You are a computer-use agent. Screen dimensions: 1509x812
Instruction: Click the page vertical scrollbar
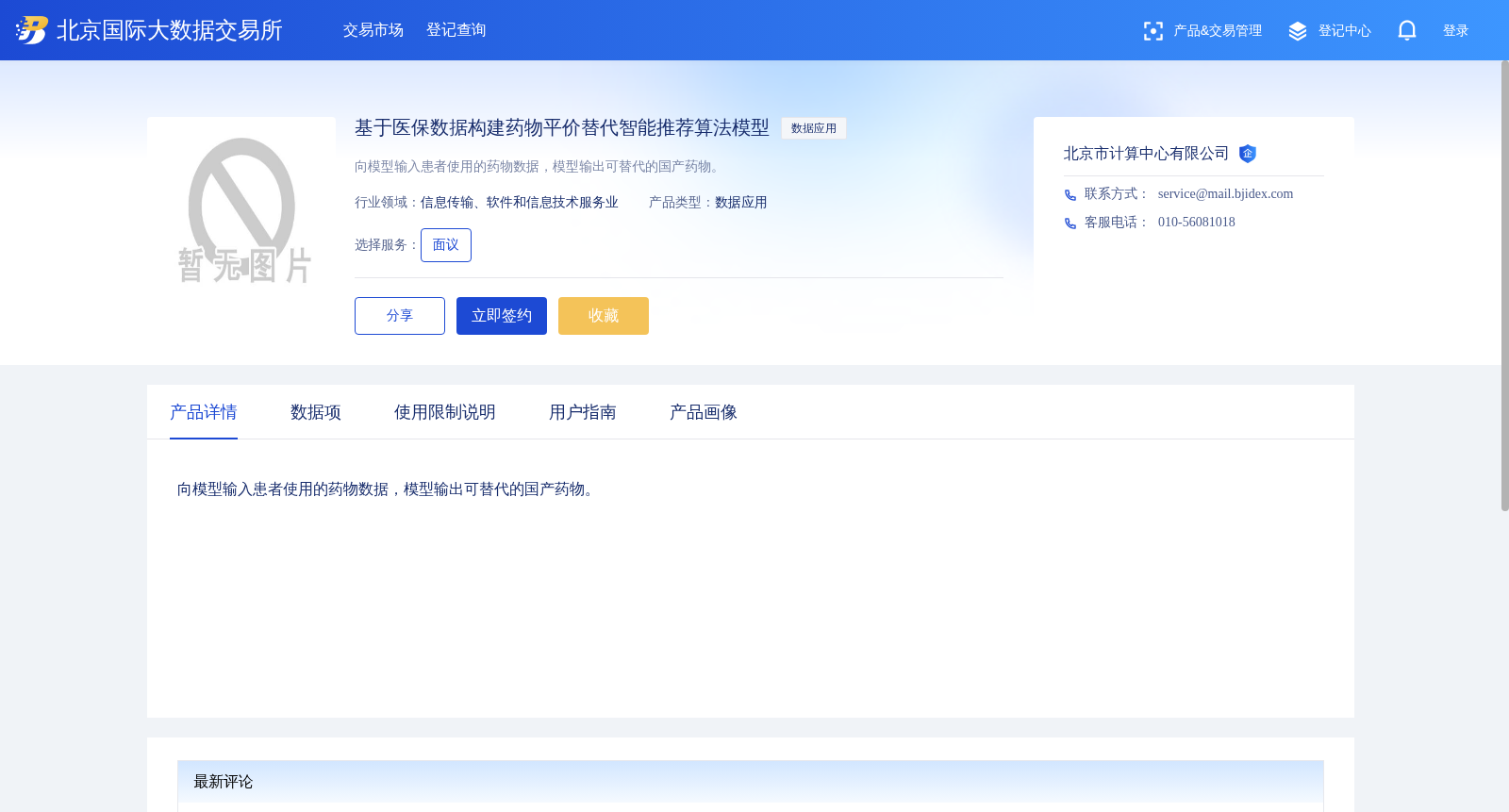1504,286
